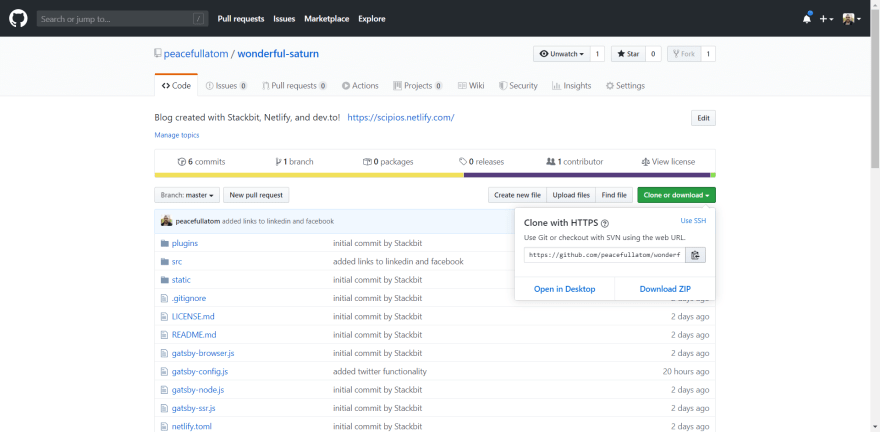Open gatsby-browser.js file
Viewport: 880px width, 432px height.
click(x=203, y=353)
